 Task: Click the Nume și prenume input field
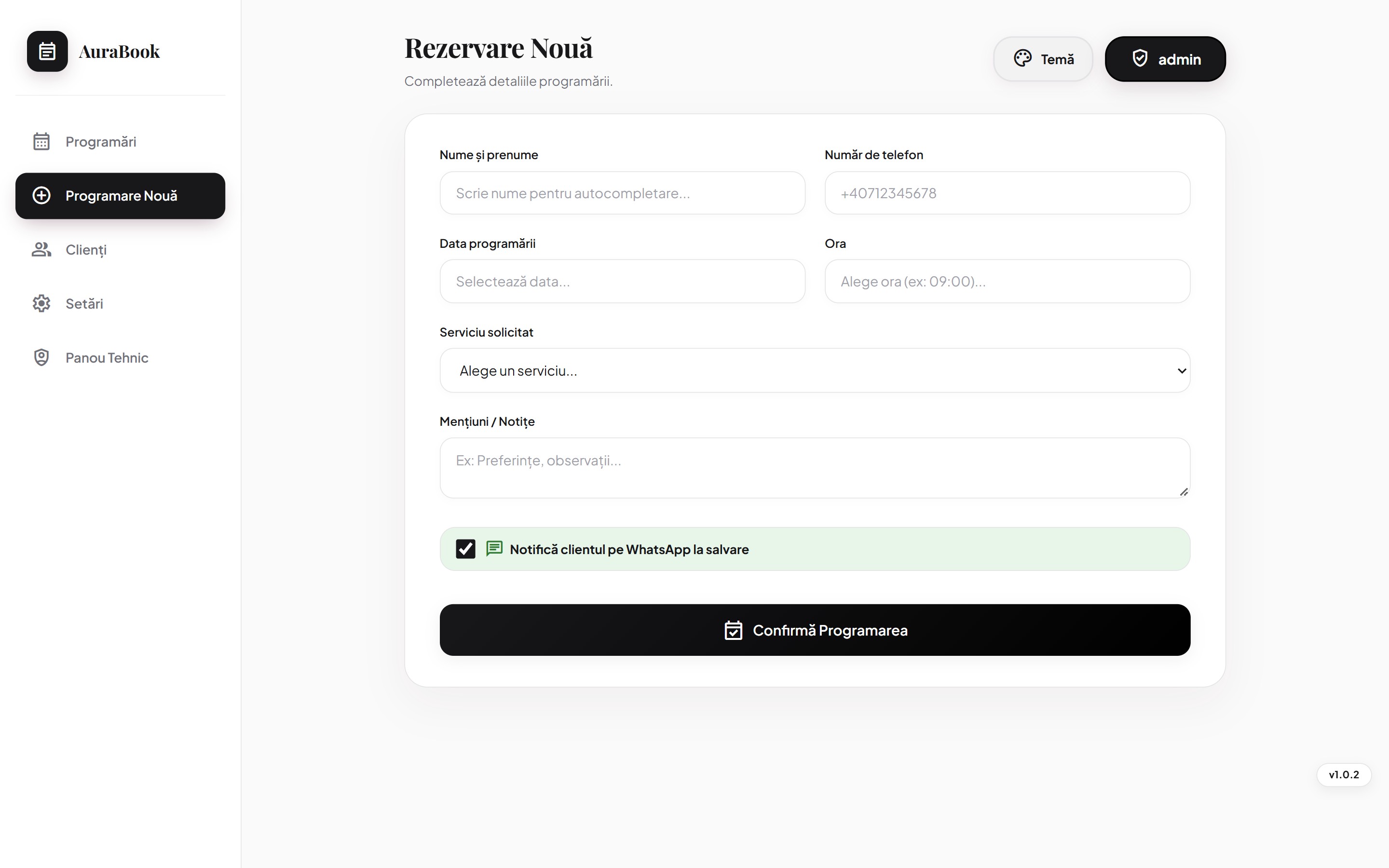pos(622,193)
